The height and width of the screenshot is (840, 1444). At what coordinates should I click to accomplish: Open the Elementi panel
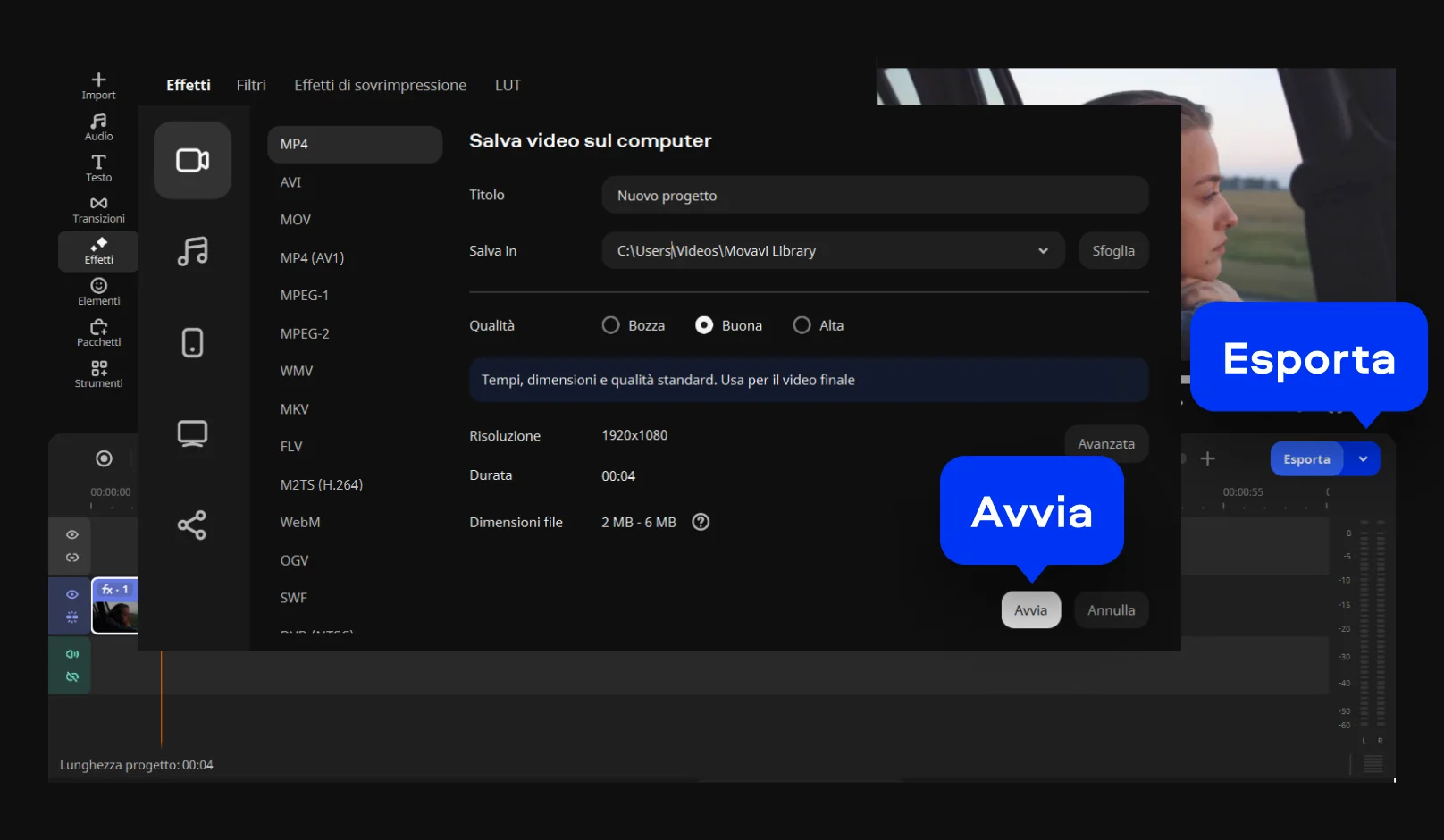click(98, 291)
